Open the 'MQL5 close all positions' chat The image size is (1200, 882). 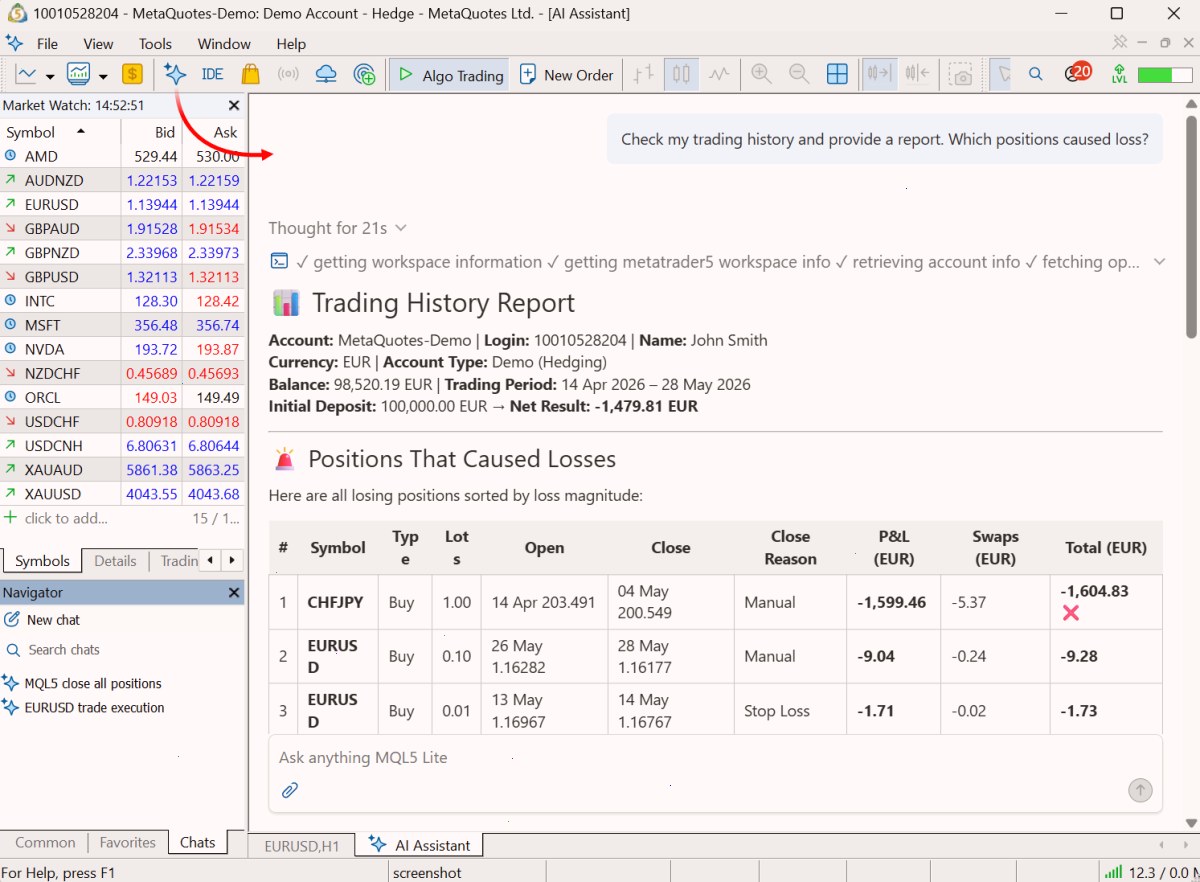coord(82,684)
